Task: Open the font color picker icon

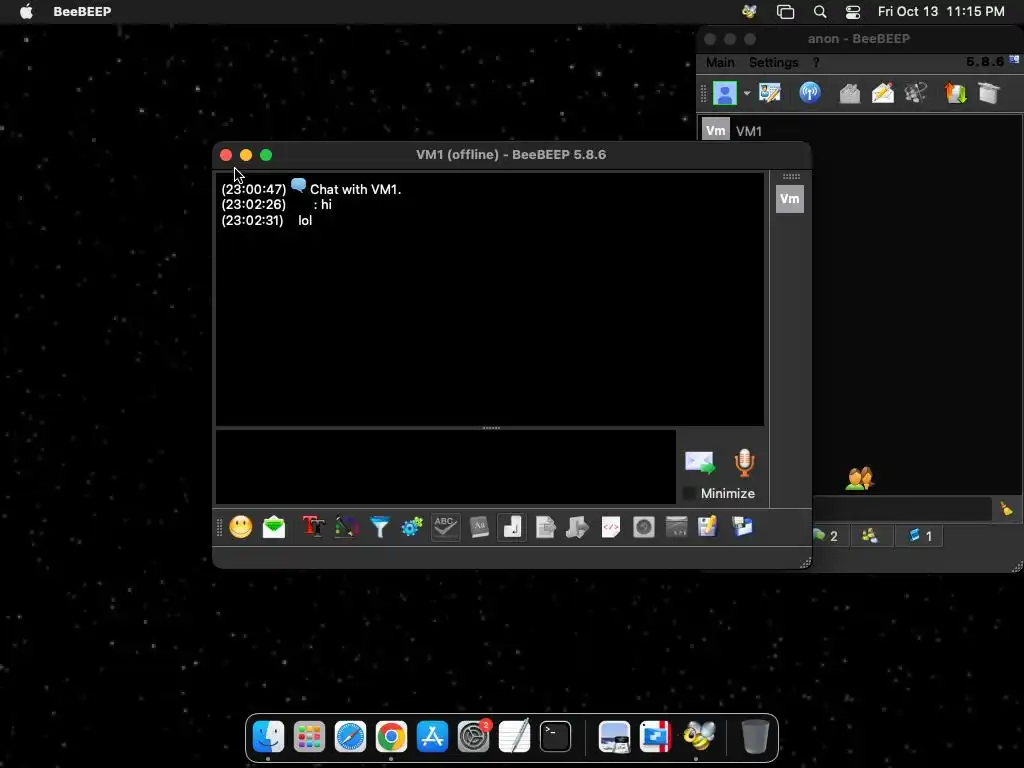Action: [347, 526]
